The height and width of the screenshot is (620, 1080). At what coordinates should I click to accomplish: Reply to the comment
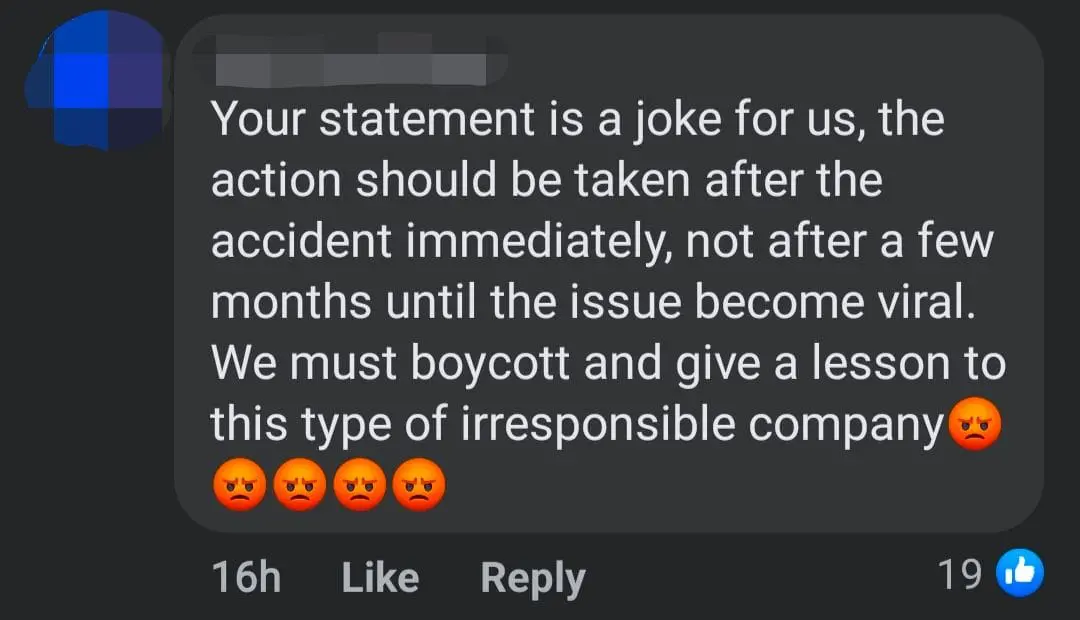coord(532,577)
